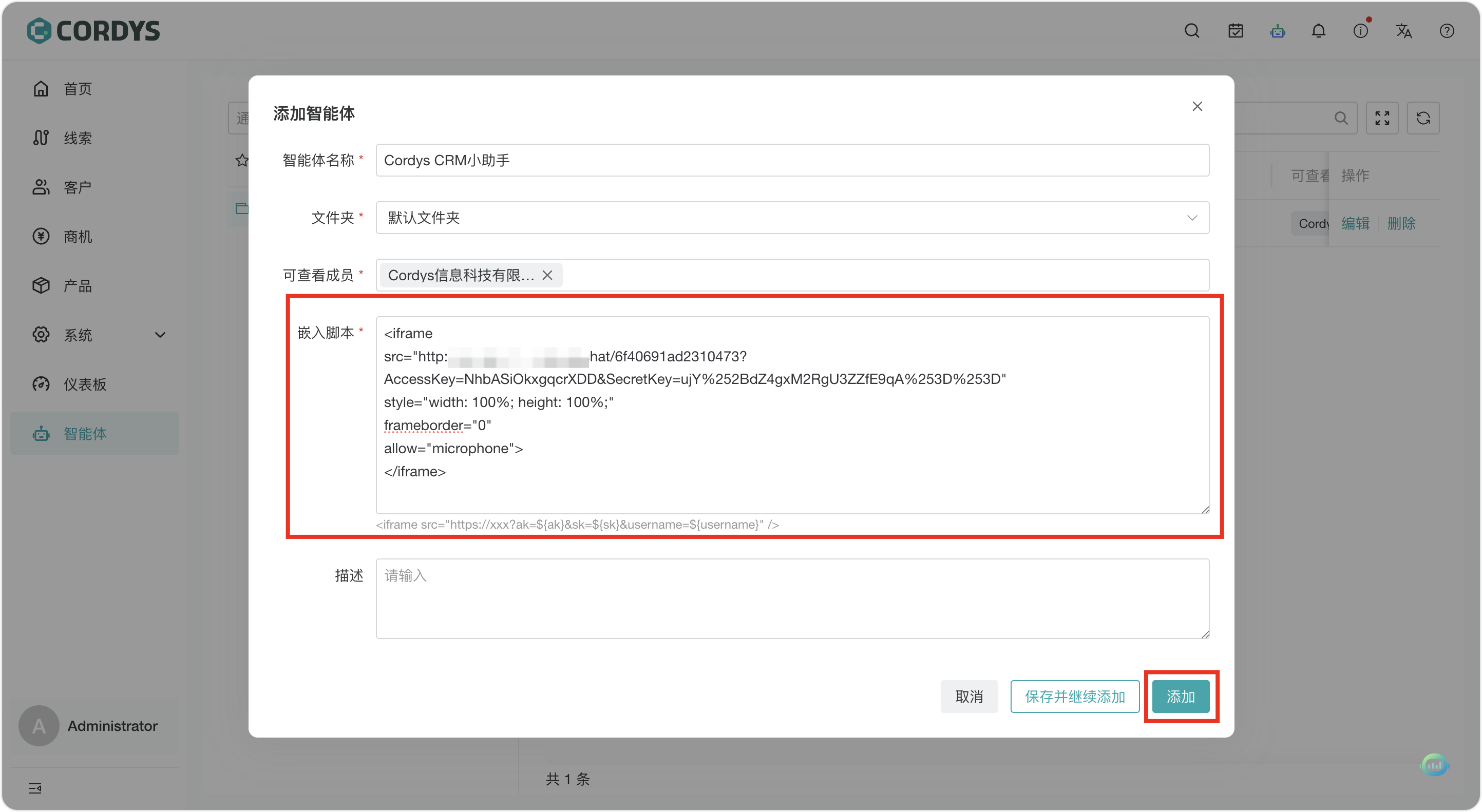
Task: Click into the 描述 text area
Action: pos(792,598)
